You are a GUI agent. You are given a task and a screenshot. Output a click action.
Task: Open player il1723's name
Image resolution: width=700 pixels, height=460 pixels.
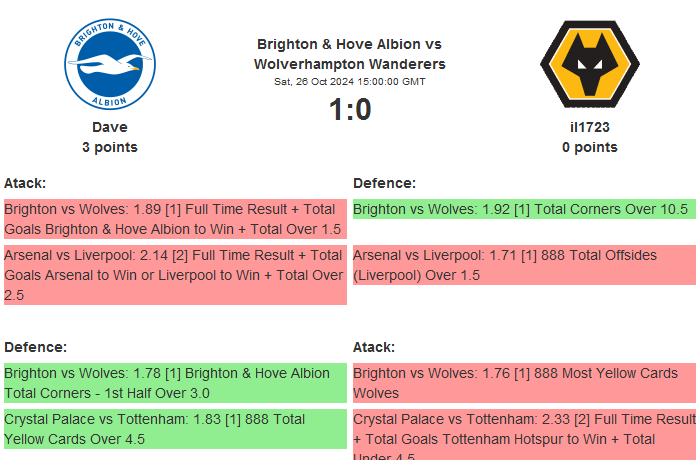(589, 127)
